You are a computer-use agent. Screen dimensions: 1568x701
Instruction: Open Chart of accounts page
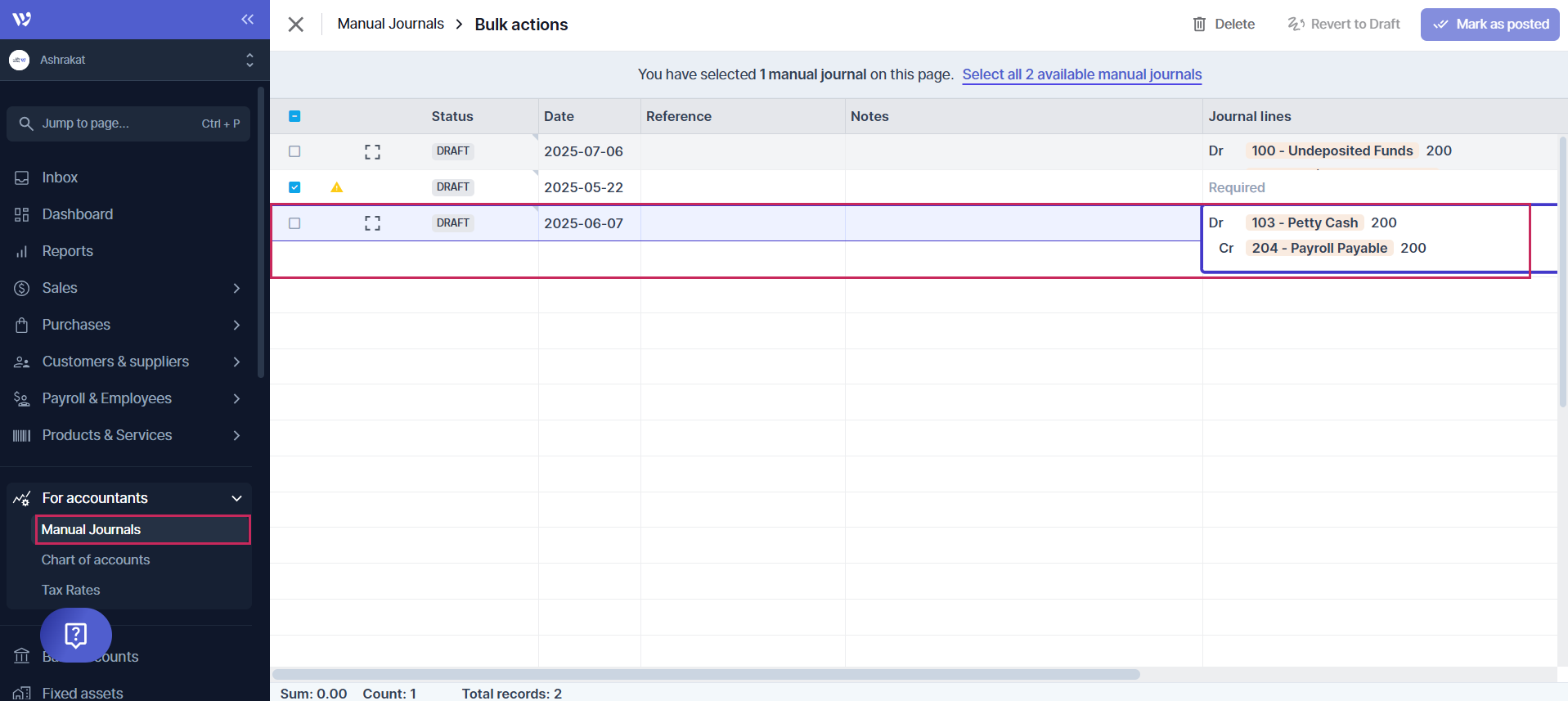coord(96,559)
